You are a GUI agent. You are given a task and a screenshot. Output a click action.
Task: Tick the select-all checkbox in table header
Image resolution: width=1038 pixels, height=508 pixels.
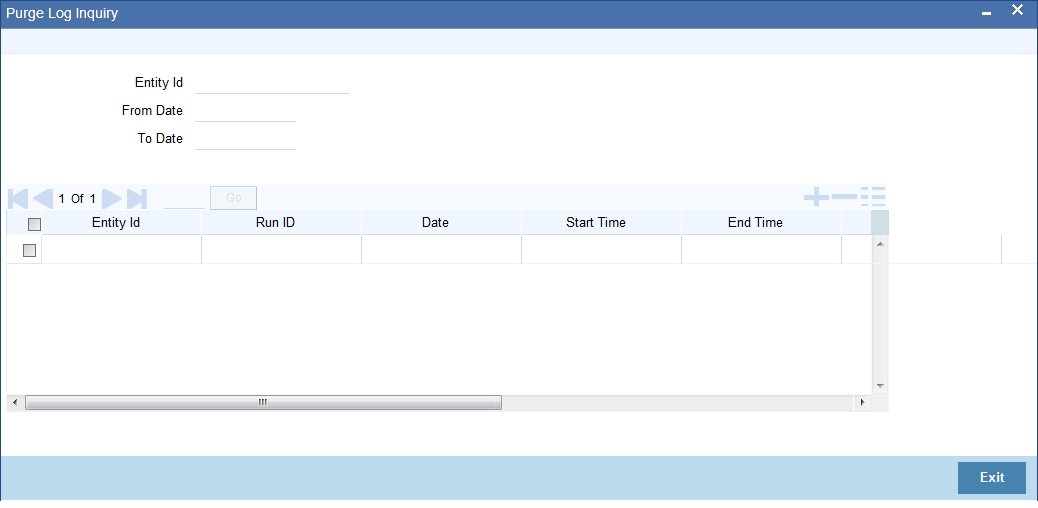[34, 225]
